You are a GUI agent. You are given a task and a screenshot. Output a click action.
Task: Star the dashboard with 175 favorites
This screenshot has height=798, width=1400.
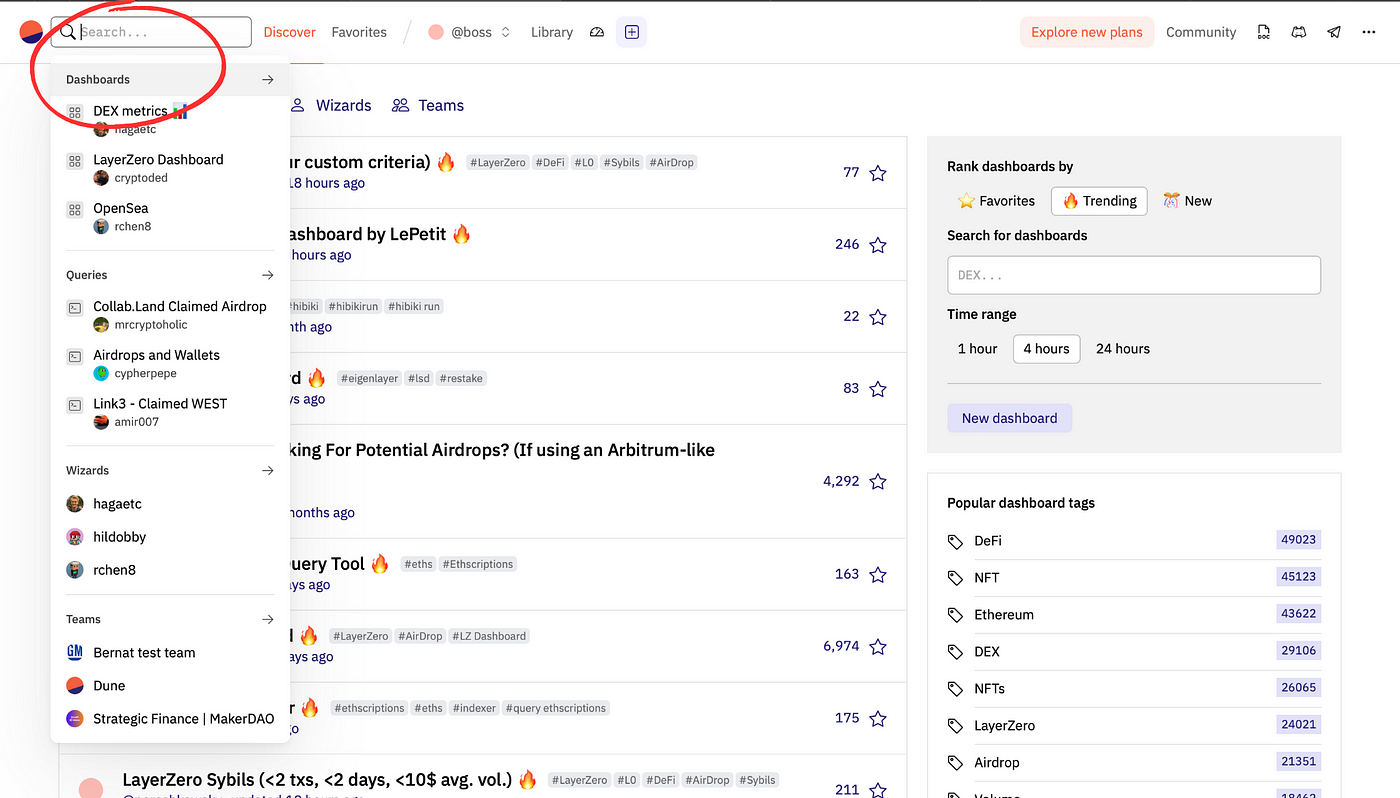[878, 718]
